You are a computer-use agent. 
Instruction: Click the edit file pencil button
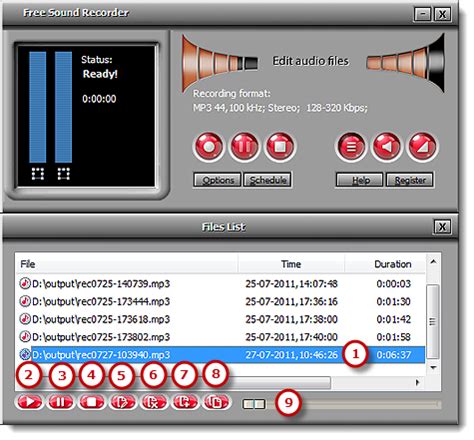tap(123, 402)
